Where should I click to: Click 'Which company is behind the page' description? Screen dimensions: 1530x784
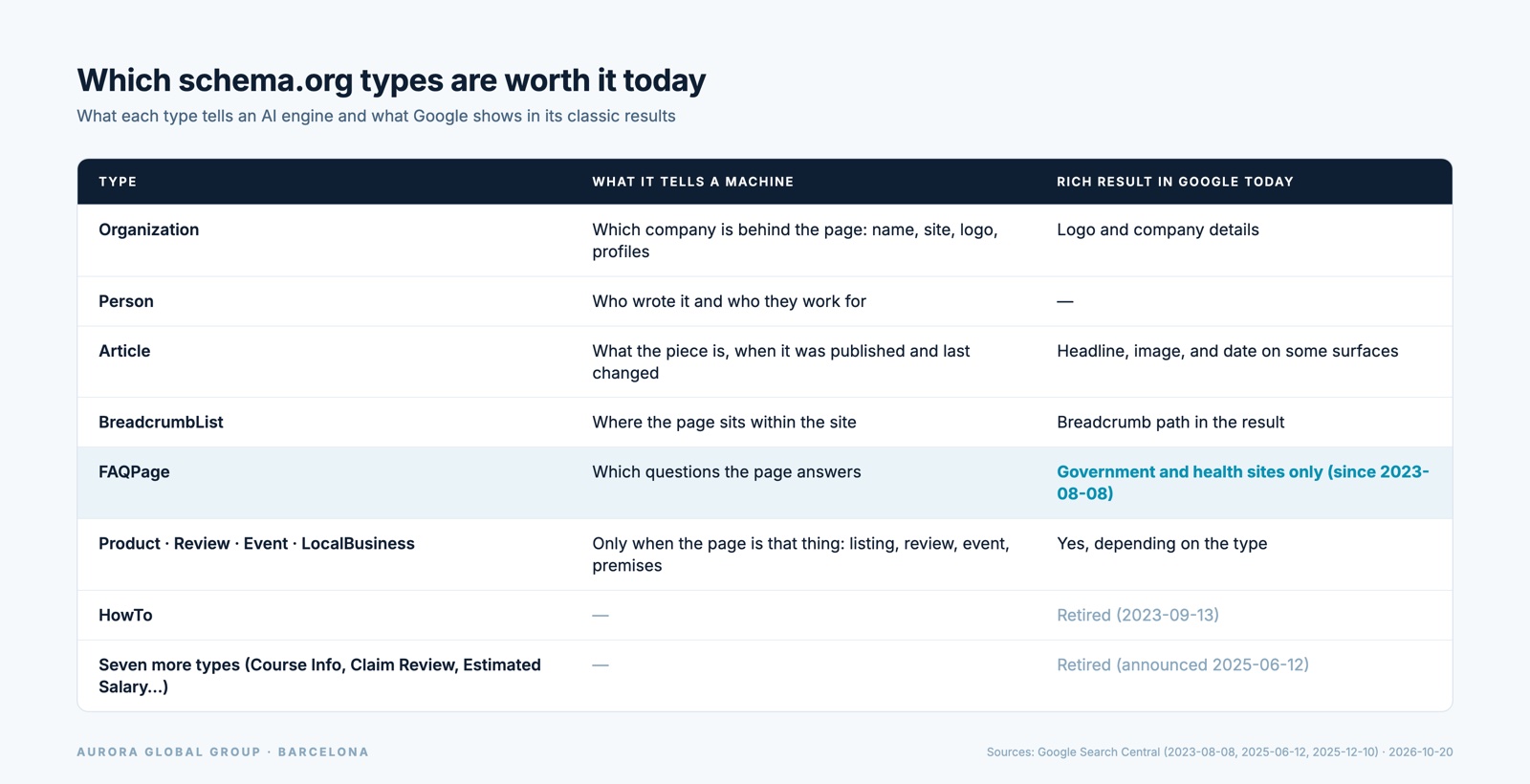click(795, 241)
